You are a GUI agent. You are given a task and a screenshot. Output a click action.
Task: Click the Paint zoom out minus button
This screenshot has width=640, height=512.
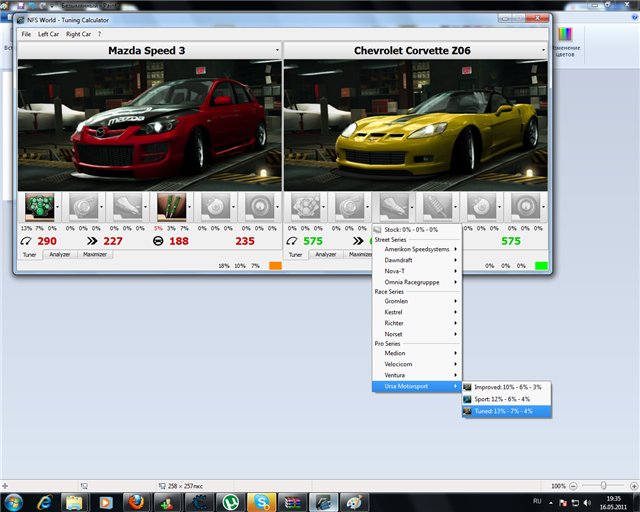573,486
